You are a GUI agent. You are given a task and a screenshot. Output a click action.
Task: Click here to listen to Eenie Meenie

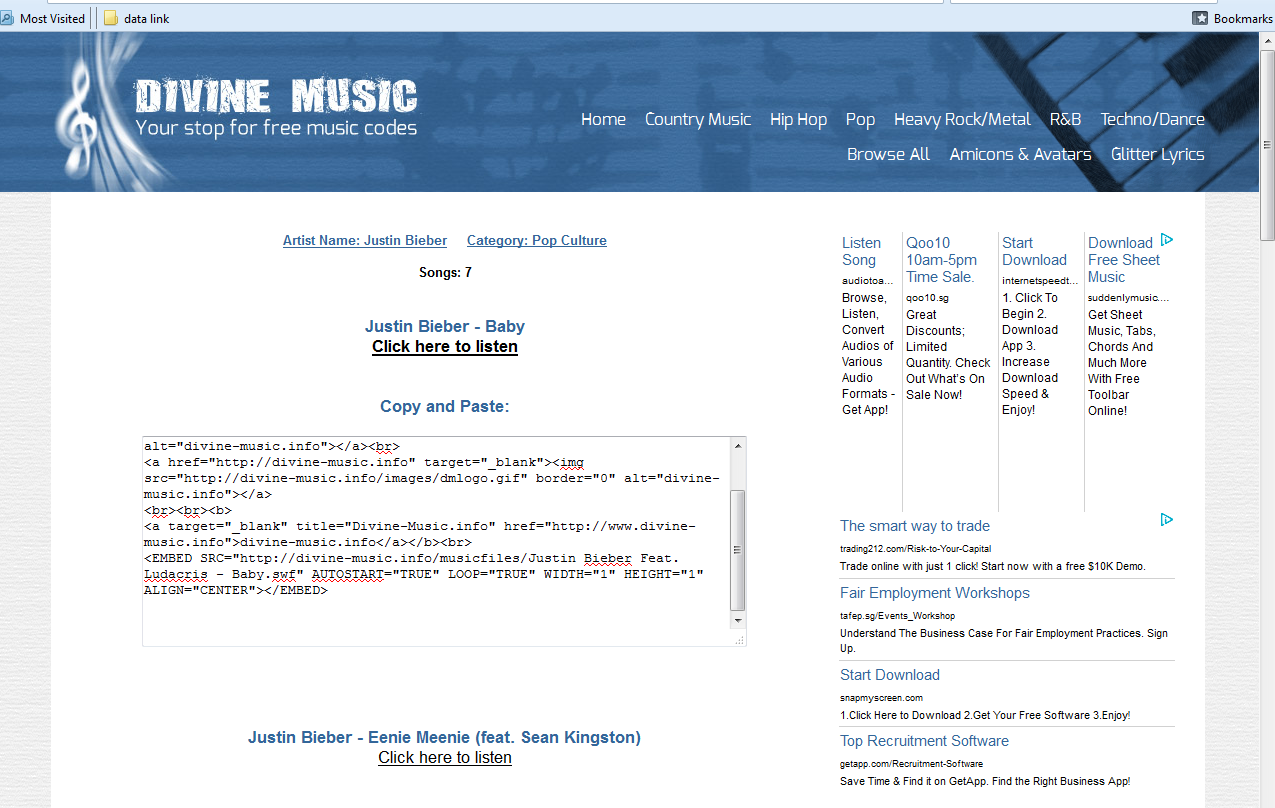tap(445, 758)
